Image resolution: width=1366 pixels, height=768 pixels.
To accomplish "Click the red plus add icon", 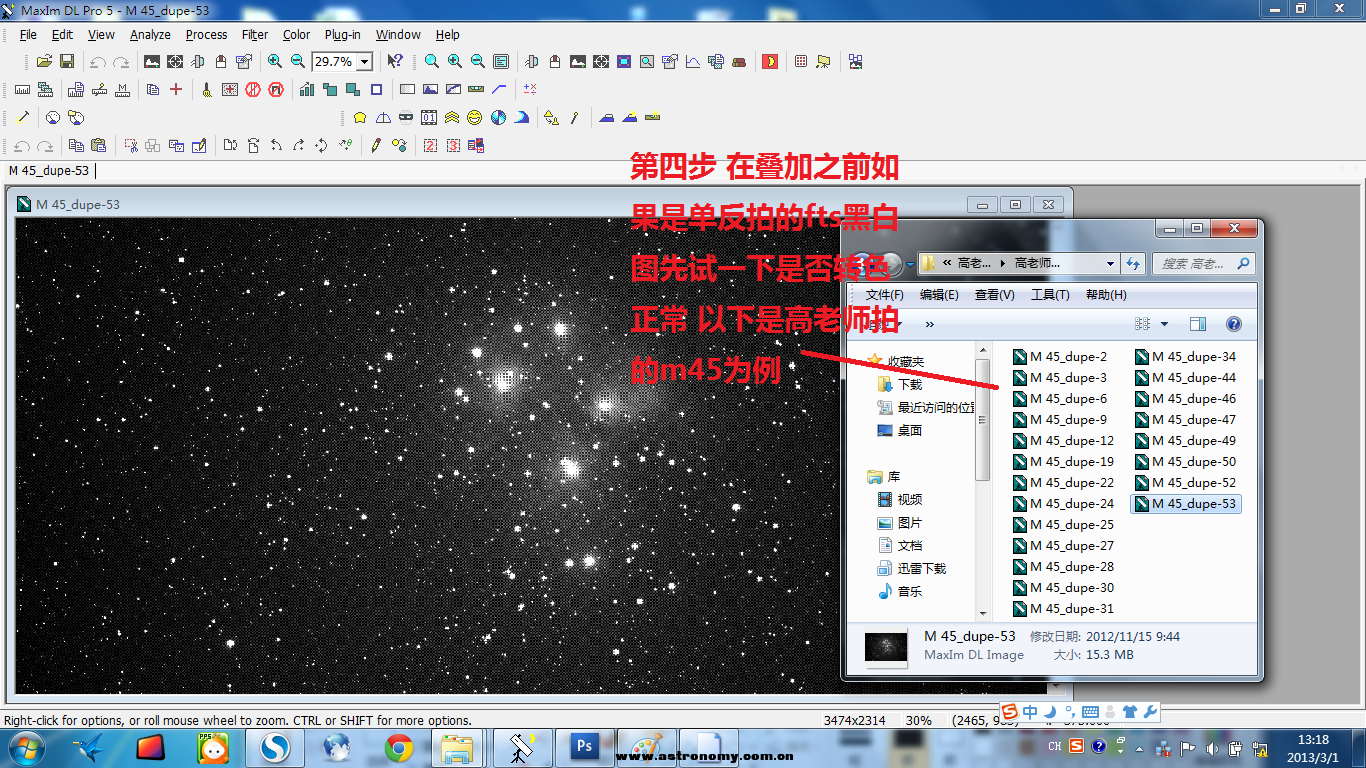I will [x=176, y=89].
